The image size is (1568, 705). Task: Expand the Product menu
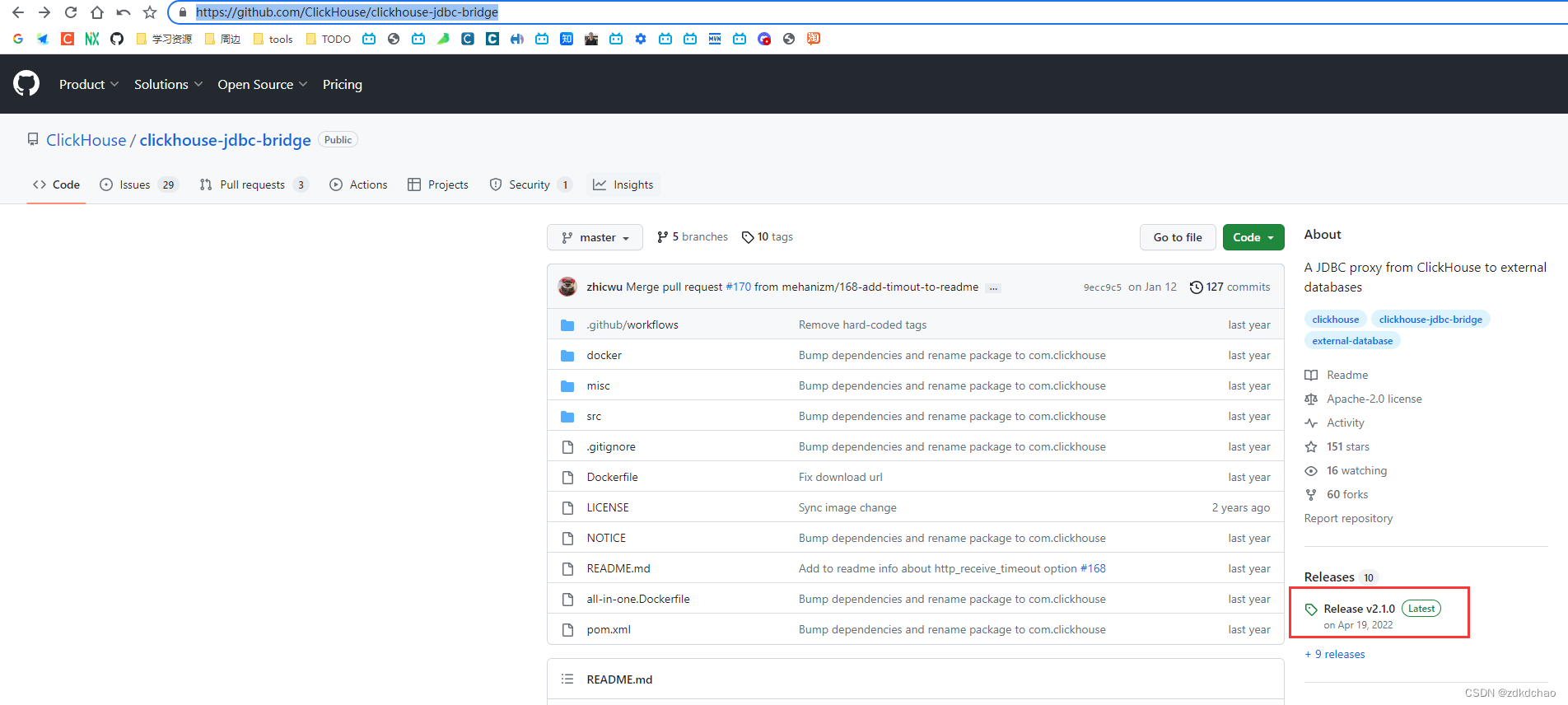tap(89, 84)
